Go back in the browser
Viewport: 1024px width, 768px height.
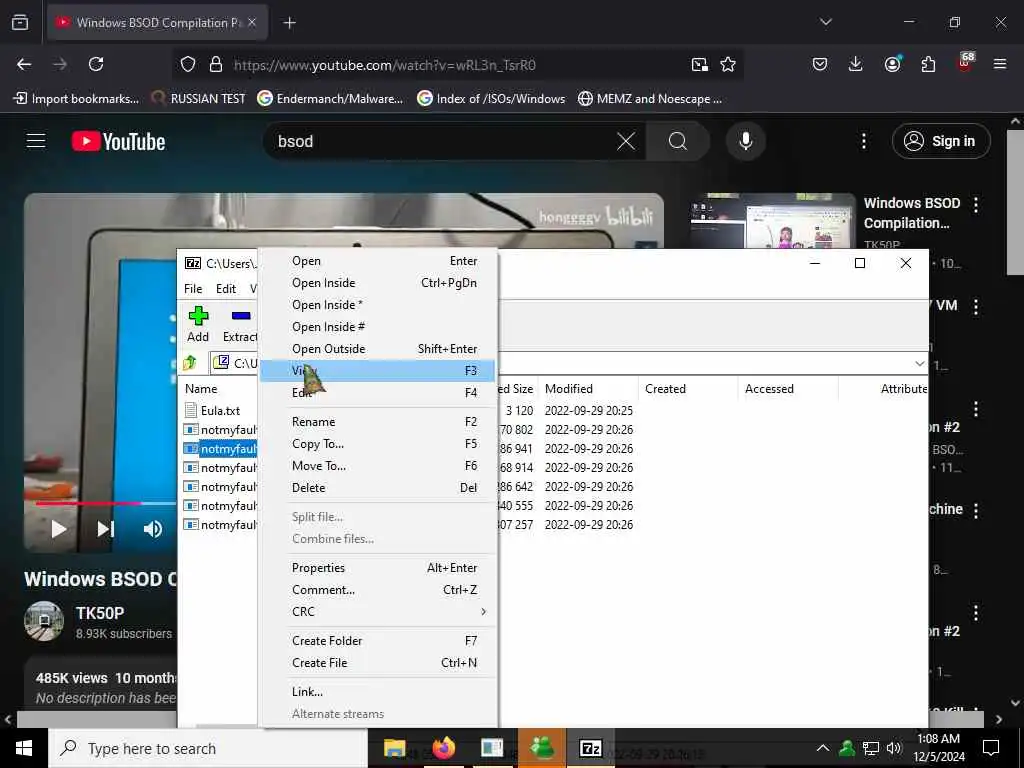[24, 64]
